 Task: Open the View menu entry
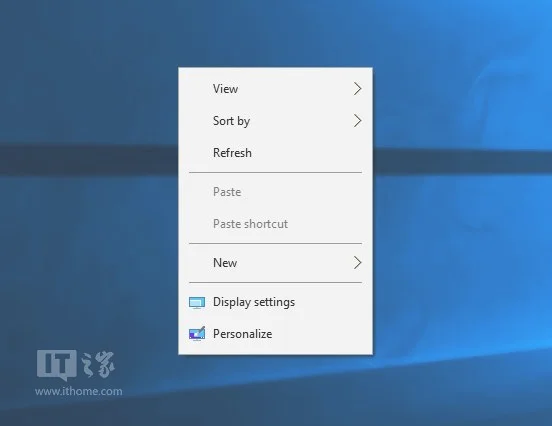click(275, 89)
